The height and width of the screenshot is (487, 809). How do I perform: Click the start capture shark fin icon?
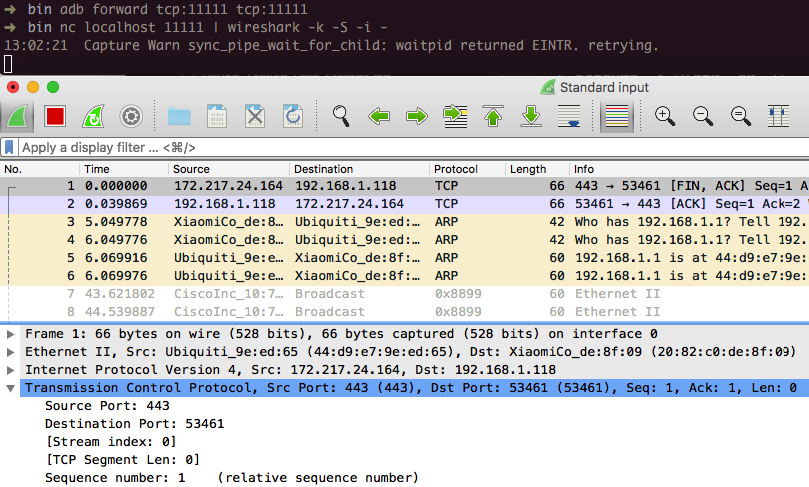[18, 116]
